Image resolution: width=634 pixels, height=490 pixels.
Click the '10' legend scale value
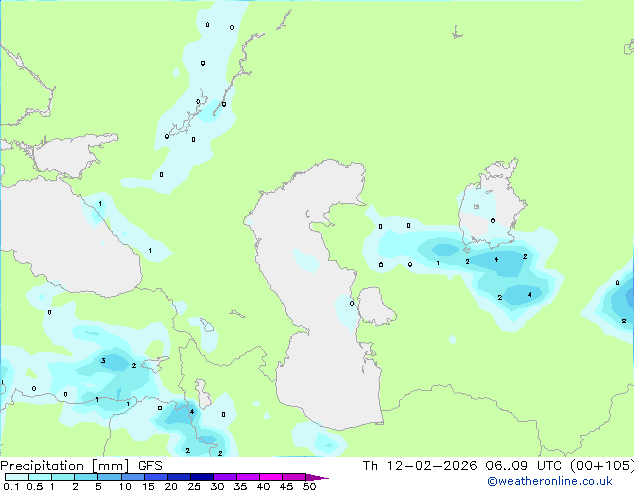(x=125, y=486)
